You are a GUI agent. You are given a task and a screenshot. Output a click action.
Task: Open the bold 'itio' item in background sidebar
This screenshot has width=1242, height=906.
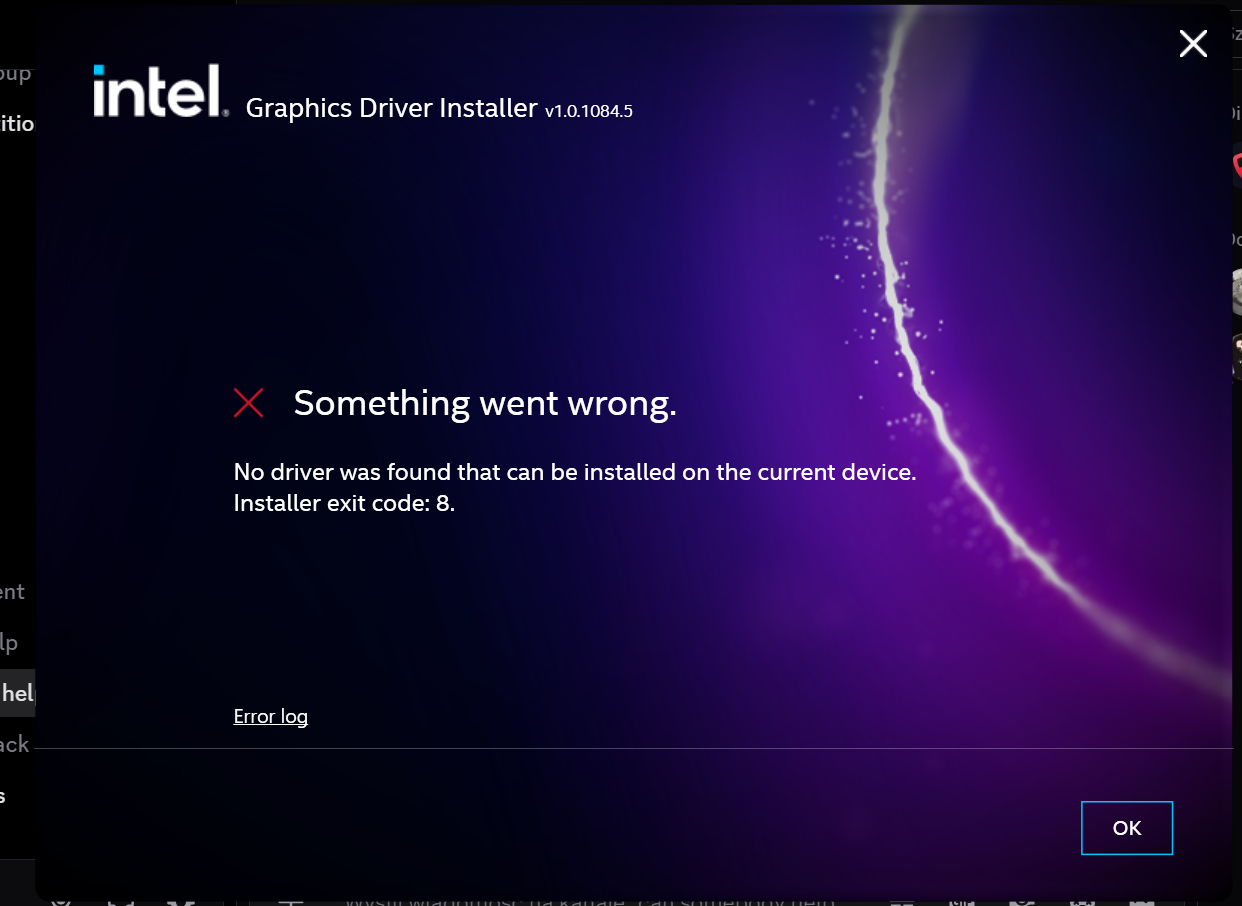18,123
